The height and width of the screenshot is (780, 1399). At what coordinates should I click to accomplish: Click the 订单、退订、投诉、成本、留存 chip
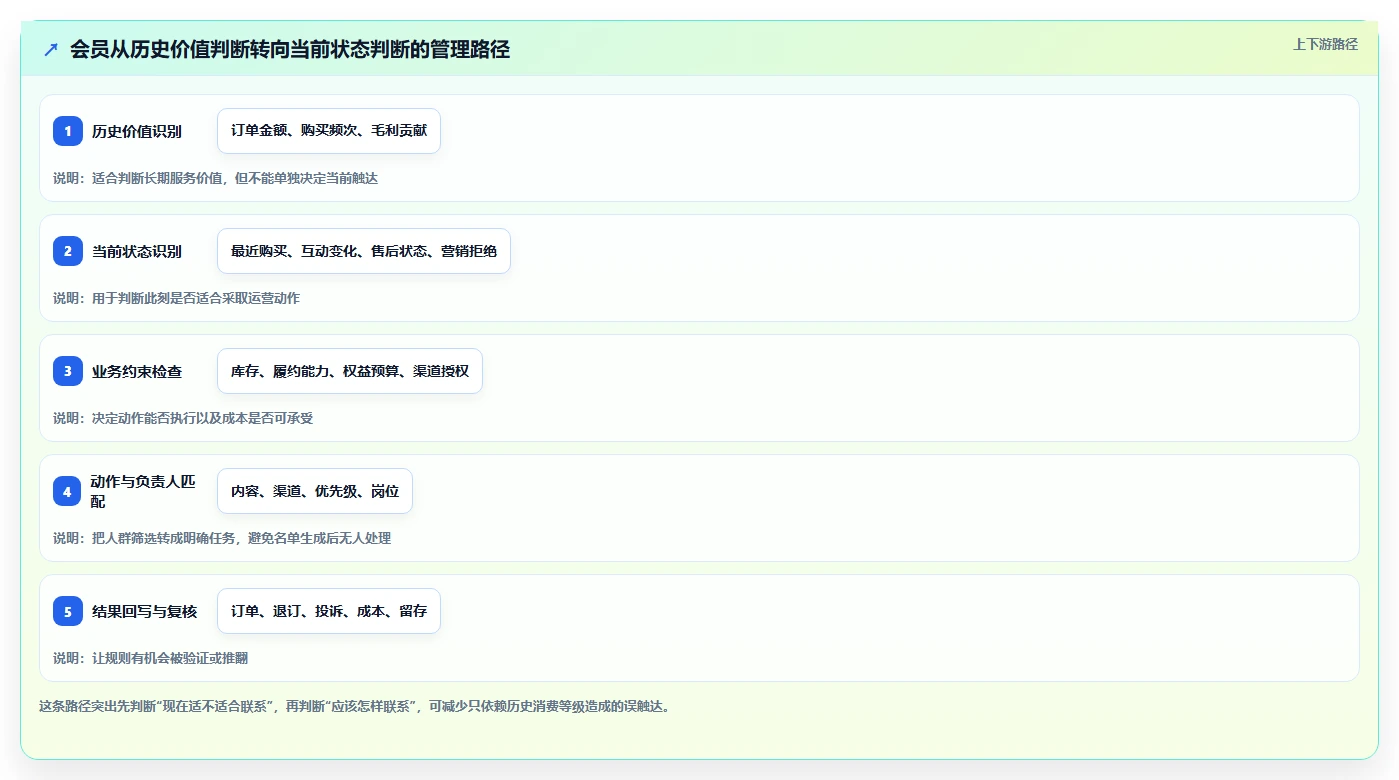pyautogui.click(x=329, y=611)
